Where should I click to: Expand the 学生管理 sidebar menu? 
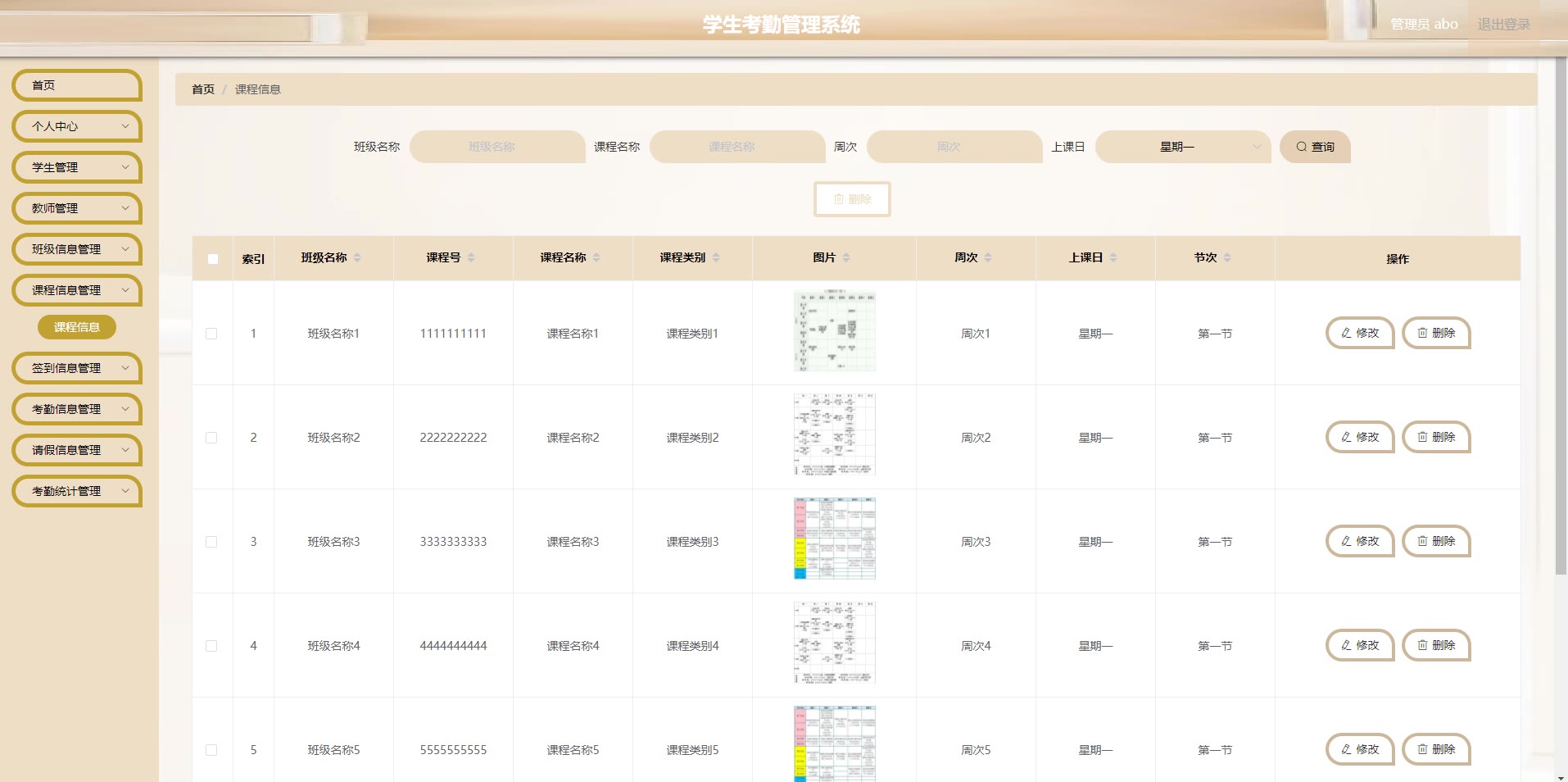pos(77,167)
